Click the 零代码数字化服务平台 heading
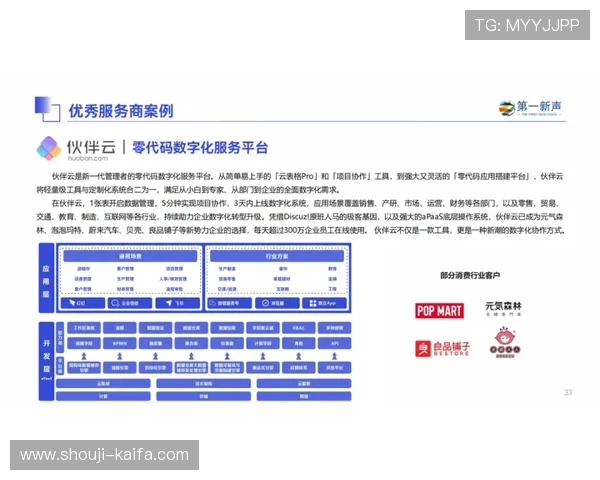 200,147
